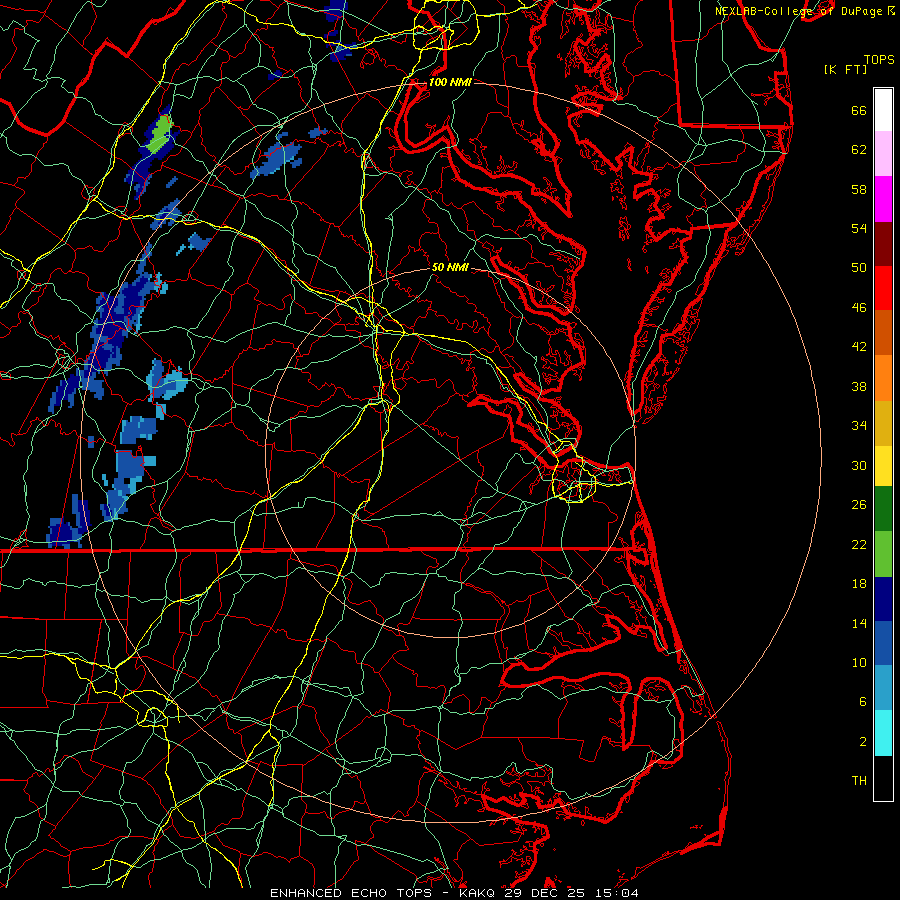This screenshot has width=900, height=900.
Task: Click the legend value 38
Action: click(859, 386)
